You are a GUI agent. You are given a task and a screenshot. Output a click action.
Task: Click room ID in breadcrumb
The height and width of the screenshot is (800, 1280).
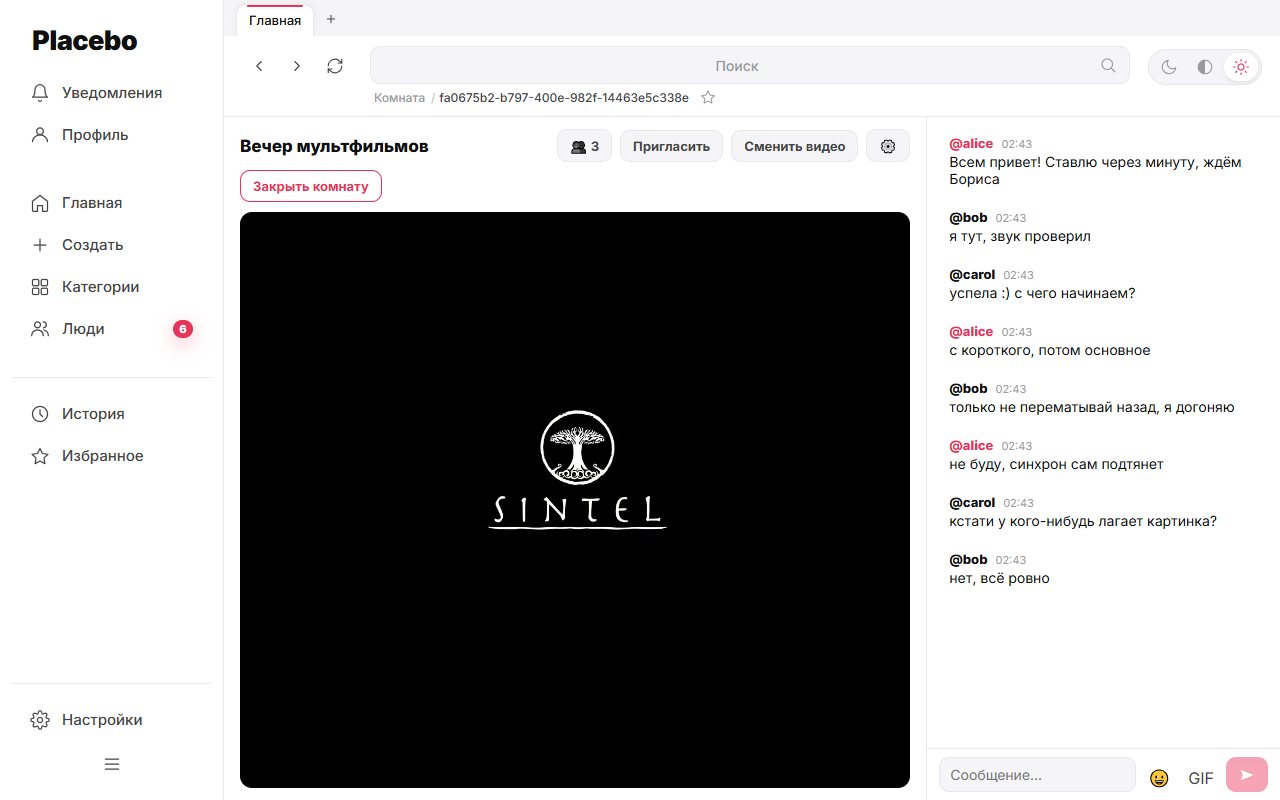[564, 98]
